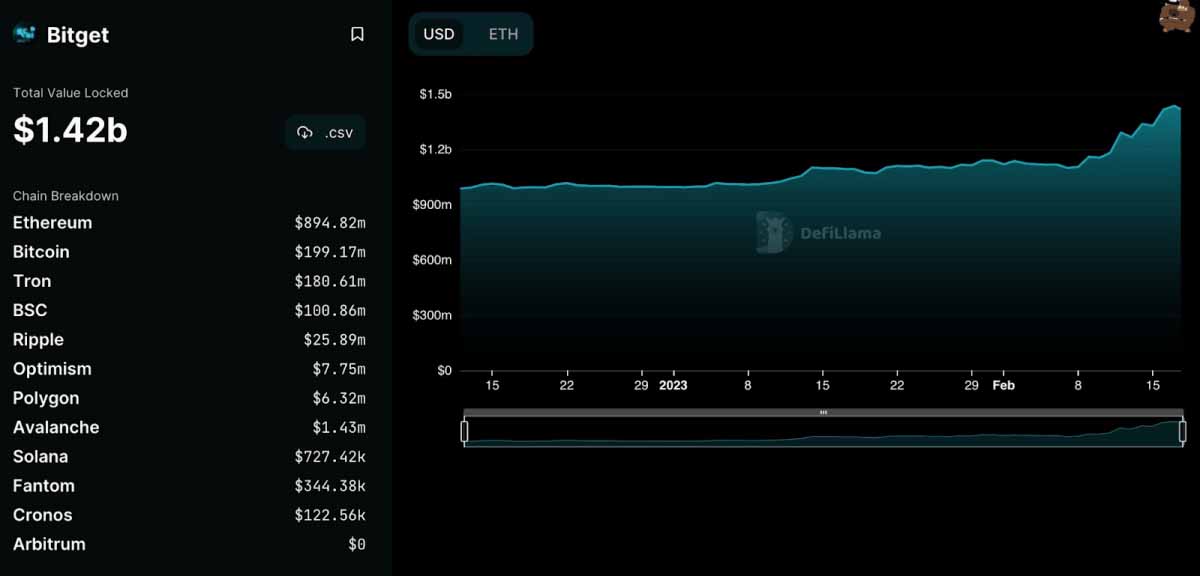
Task: Switch chart denomination to ETH
Action: coord(503,34)
